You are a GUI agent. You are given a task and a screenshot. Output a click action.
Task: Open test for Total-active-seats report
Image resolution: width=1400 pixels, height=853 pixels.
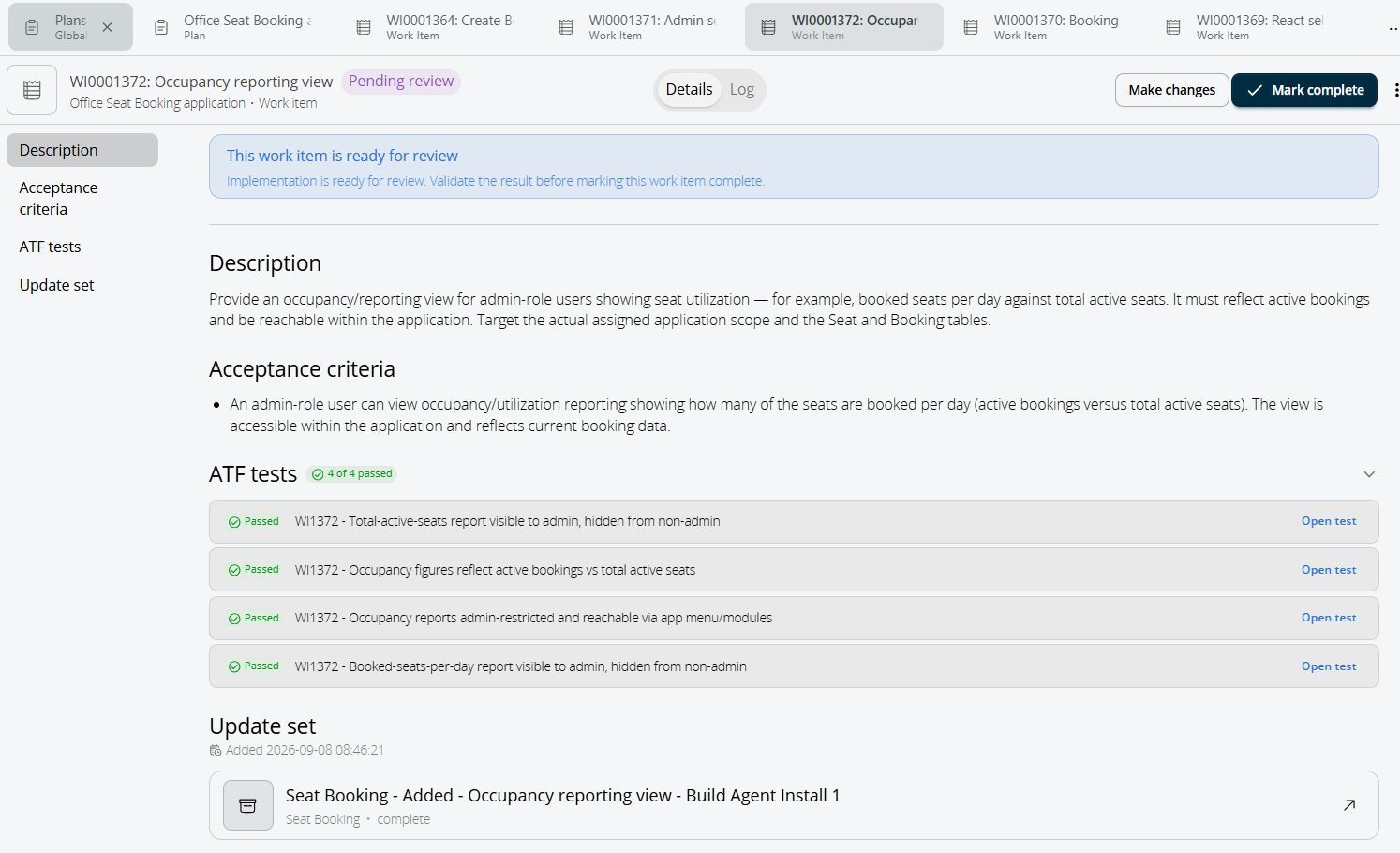(1328, 522)
